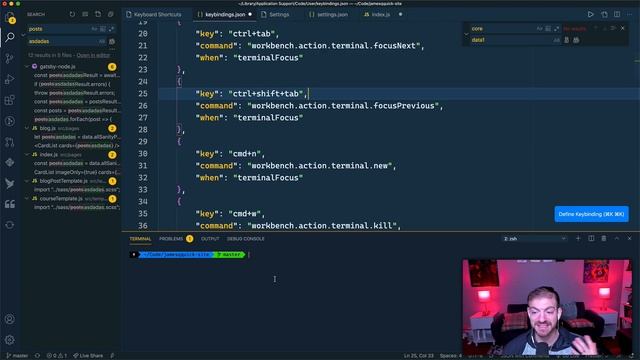Toggle Preserve Case in find widget replace

[x=556, y=40]
